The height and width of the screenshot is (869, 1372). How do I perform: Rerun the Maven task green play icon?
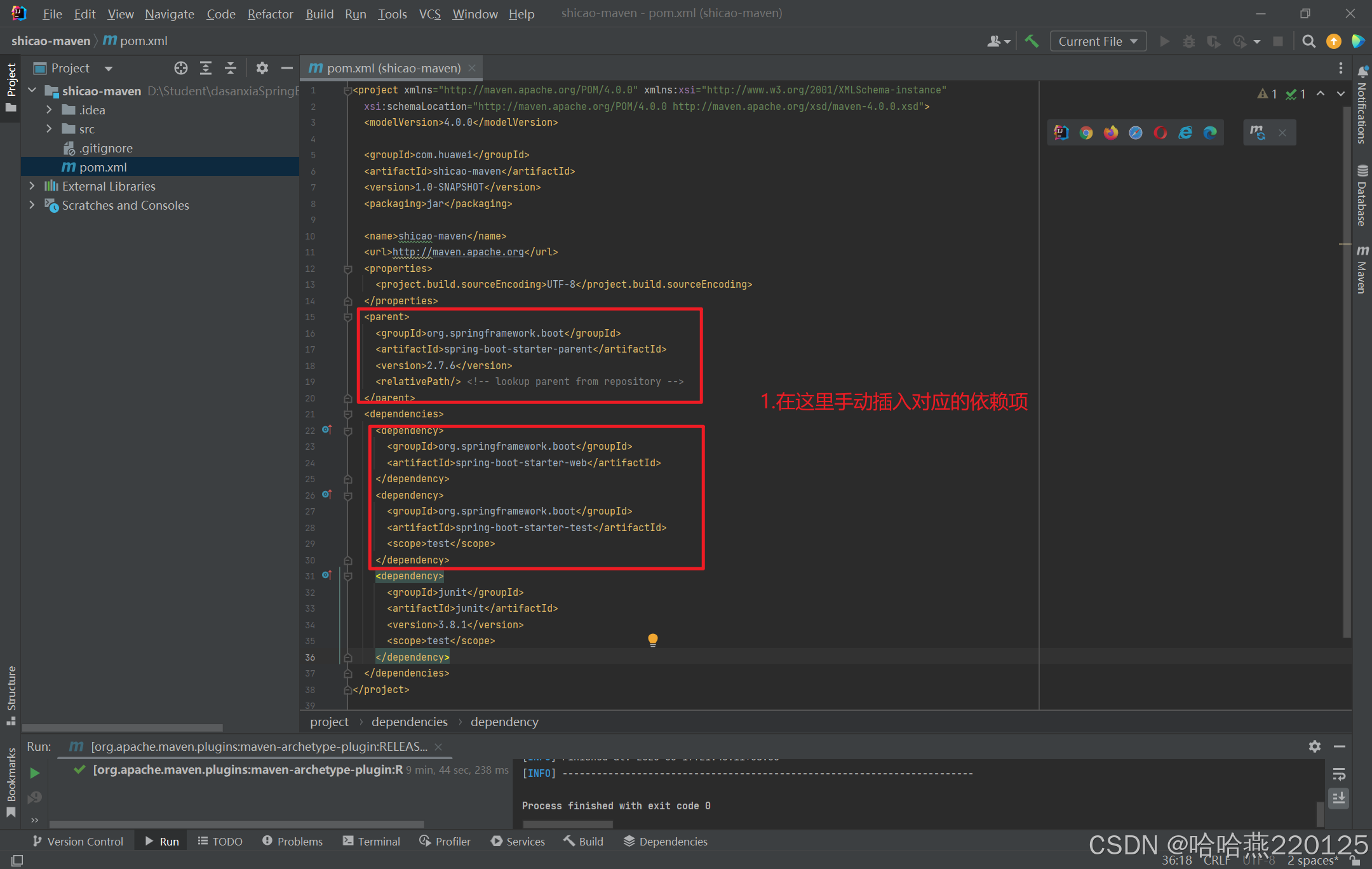click(x=35, y=772)
